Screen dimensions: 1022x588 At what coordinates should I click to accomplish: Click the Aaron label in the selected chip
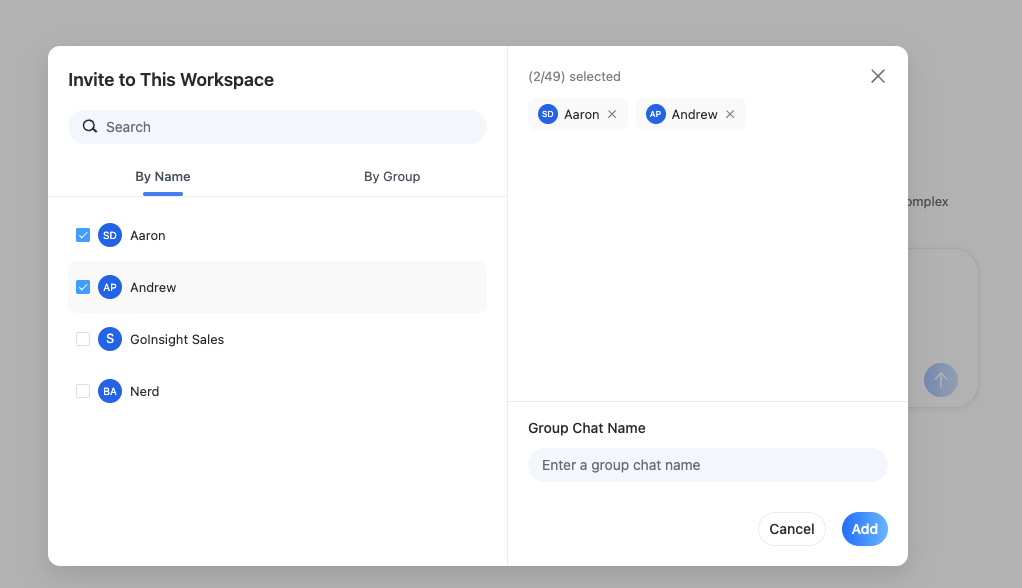(581, 115)
